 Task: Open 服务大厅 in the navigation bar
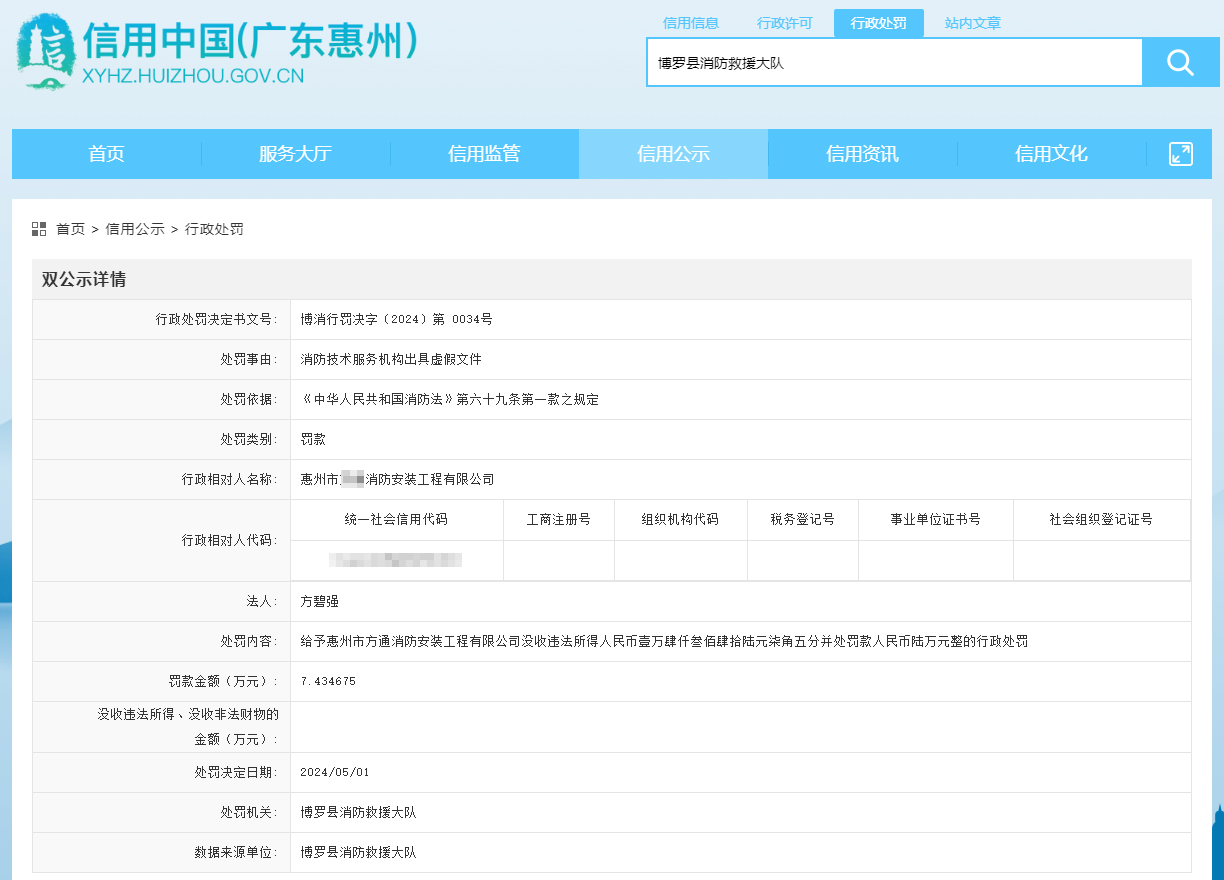tap(295, 154)
